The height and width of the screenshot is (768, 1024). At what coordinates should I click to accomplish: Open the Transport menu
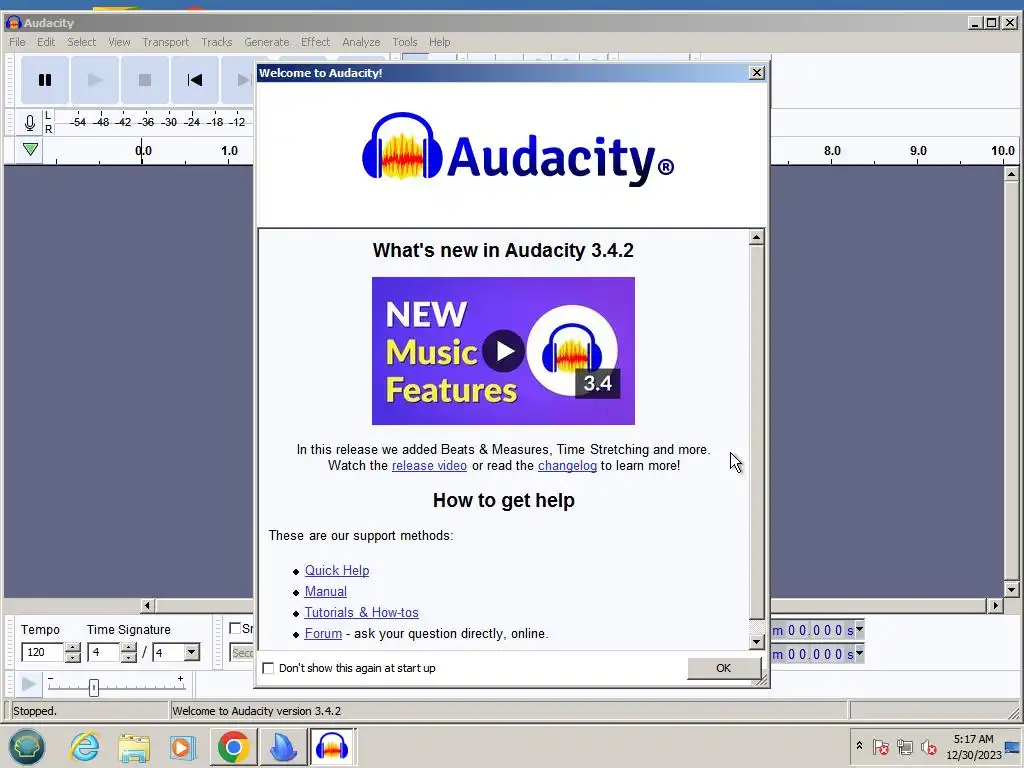[165, 42]
